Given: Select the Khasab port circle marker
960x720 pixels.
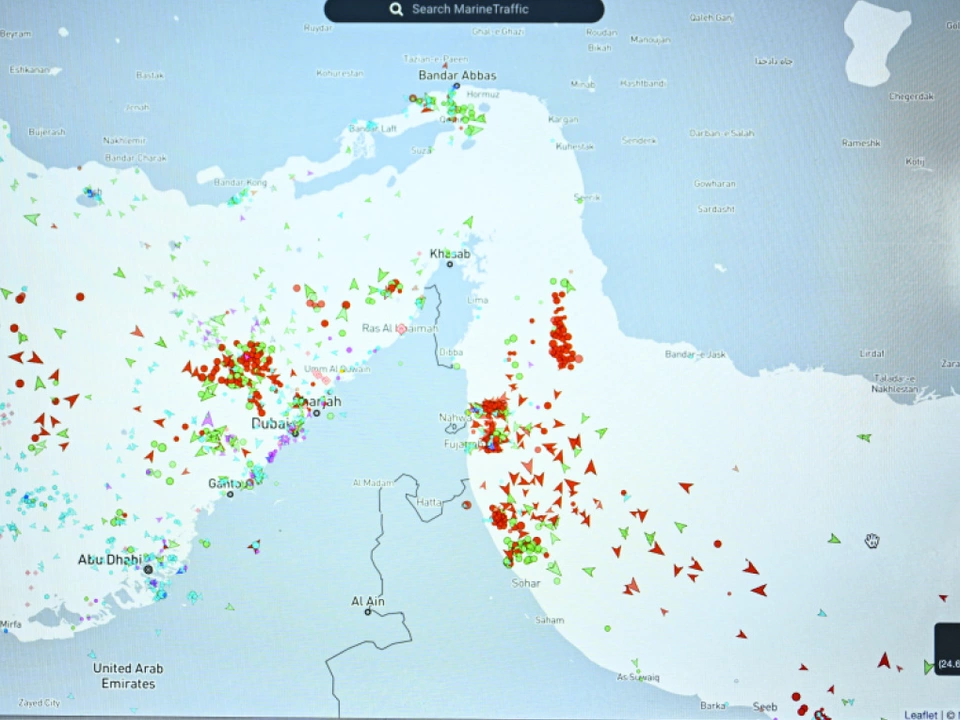Looking at the screenshot, I should 450,264.
